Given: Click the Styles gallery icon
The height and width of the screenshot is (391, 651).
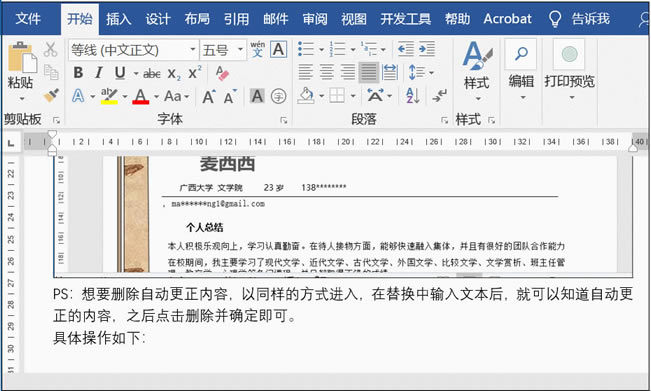Looking at the screenshot, I should click(477, 56).
